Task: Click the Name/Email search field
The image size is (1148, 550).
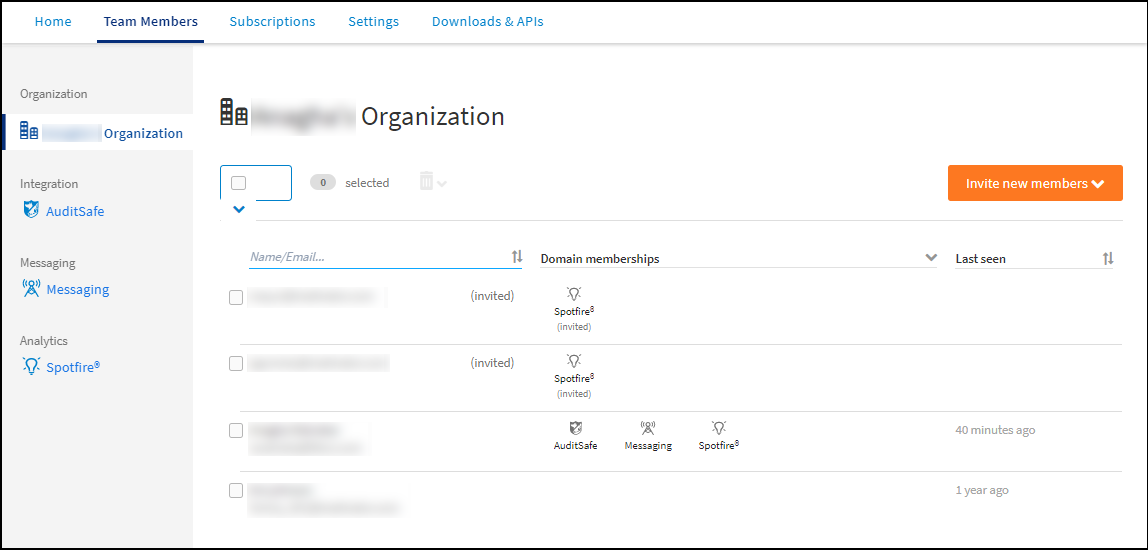Action: tap(375, 257)
